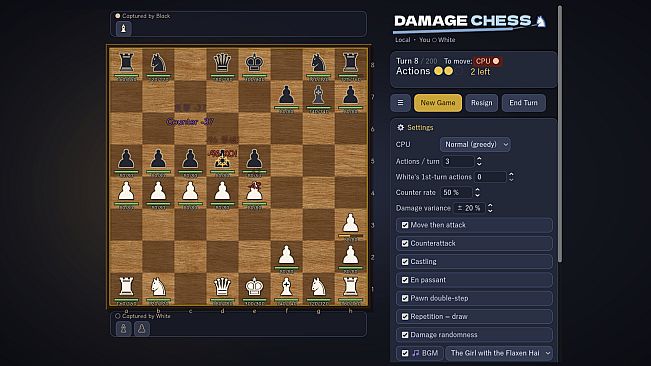Screen dimensions: 651x366
Task: Select the black king on e8
Action: [x=254, y=63]
